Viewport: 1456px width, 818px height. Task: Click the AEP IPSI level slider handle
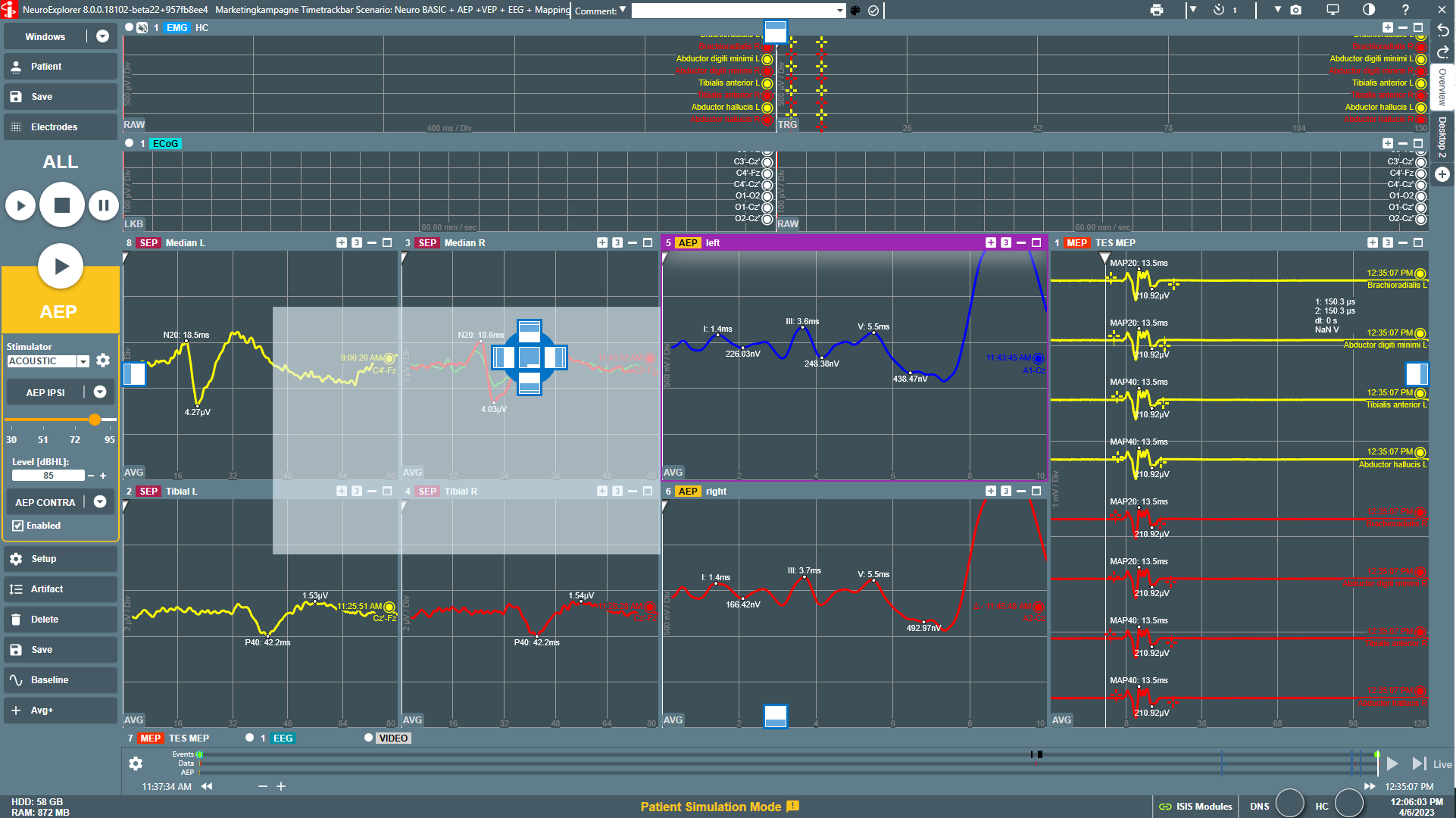[x=95, y=420]
